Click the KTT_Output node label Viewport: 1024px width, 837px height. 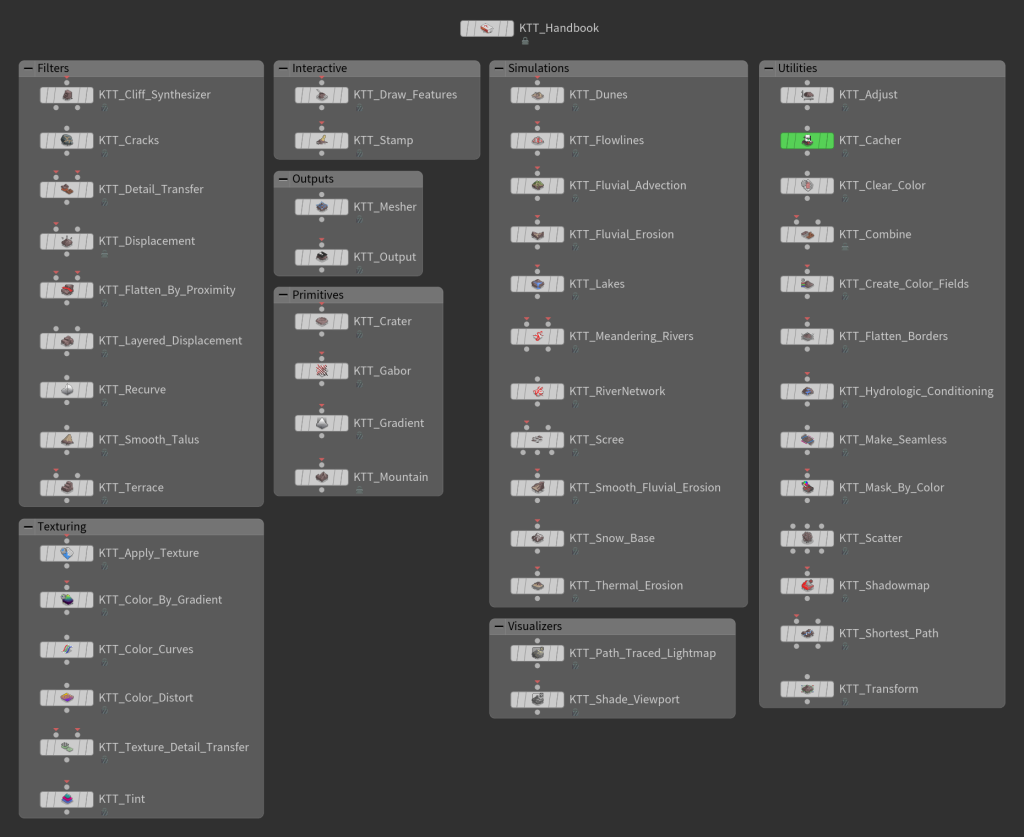click(x=384, y=257)
